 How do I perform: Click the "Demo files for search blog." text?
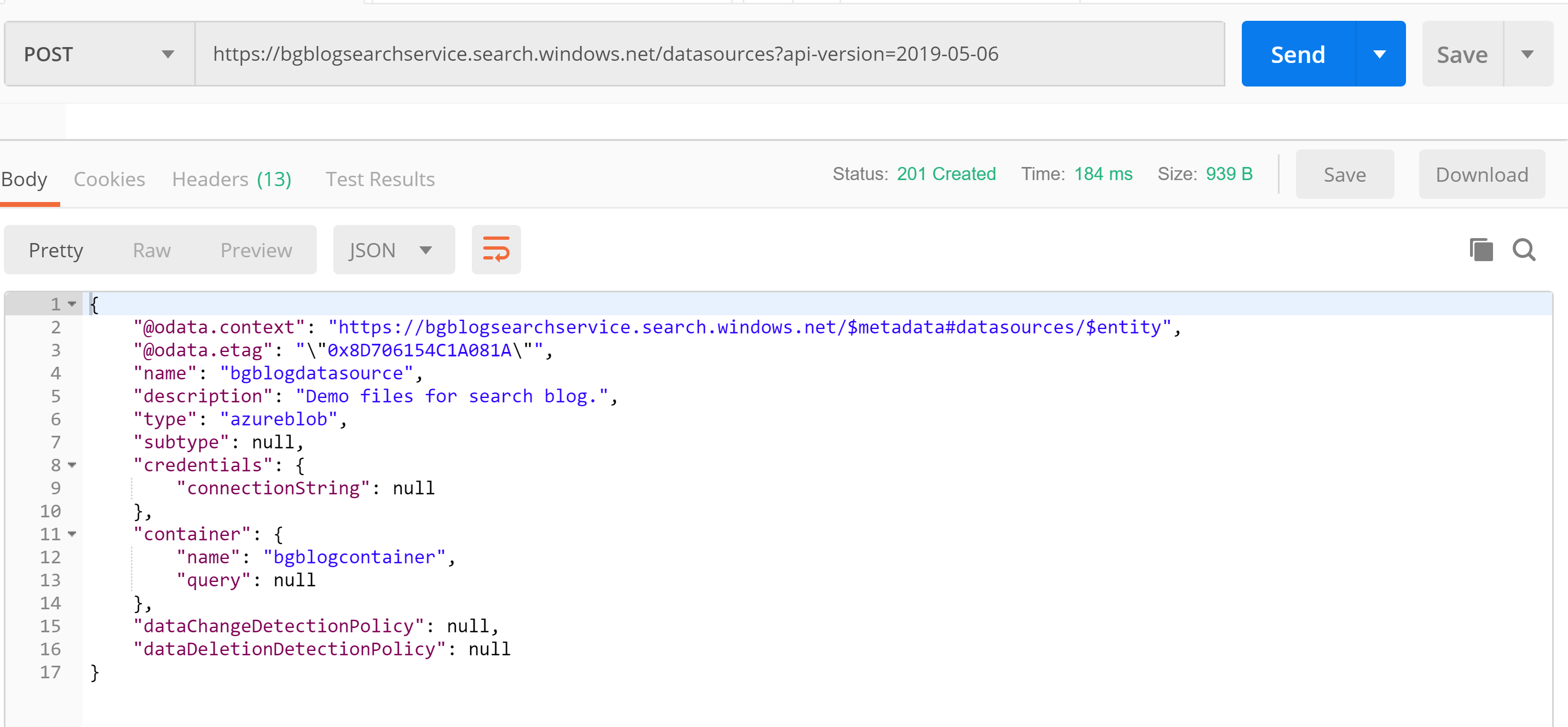(x=452, y=396)
